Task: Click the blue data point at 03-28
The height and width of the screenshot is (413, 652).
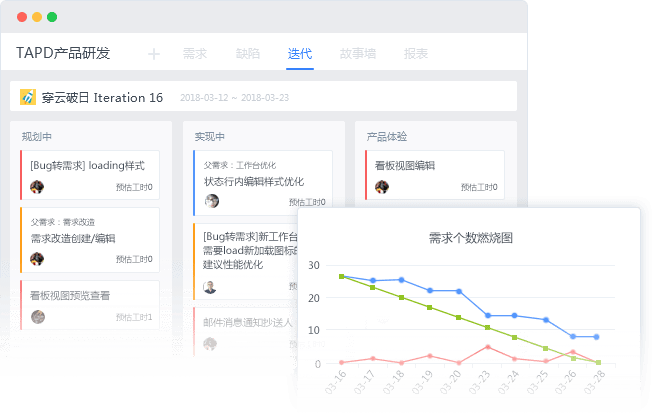Action: (x=596, y=337)
